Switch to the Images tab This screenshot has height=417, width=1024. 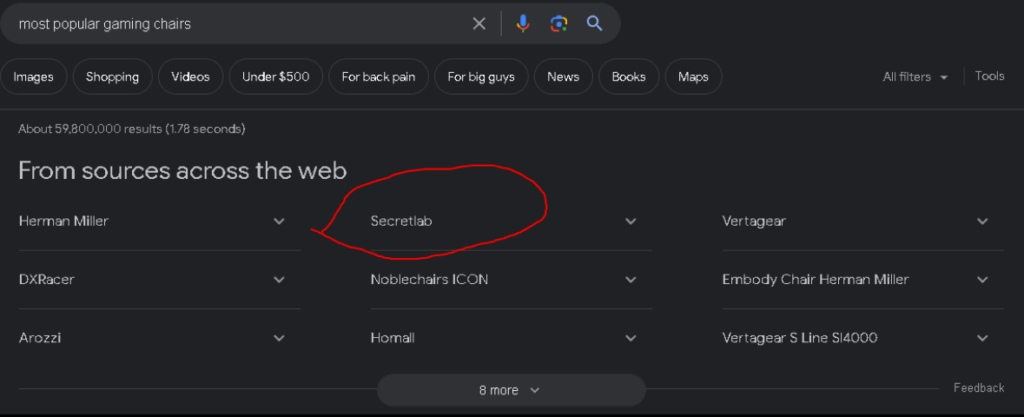[33, 77]
